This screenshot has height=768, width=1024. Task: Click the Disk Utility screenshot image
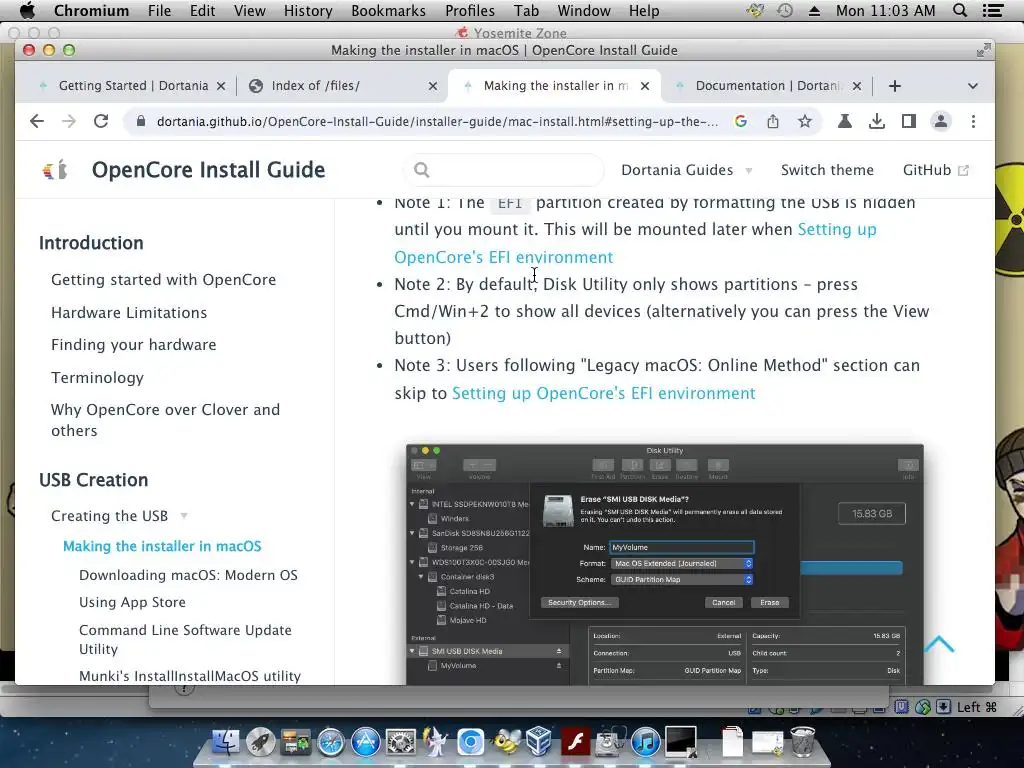665,564
